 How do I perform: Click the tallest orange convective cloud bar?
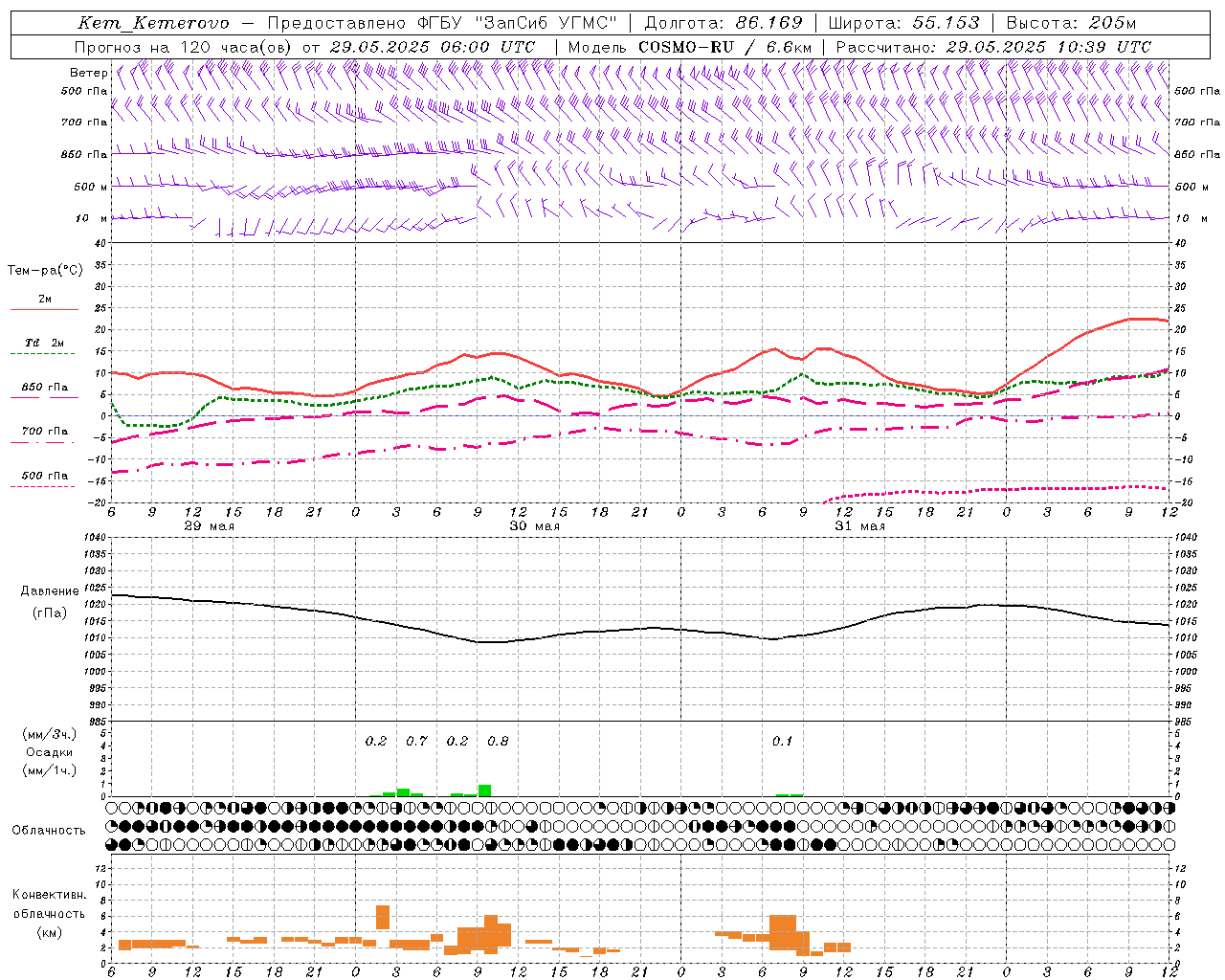point(383,917)
